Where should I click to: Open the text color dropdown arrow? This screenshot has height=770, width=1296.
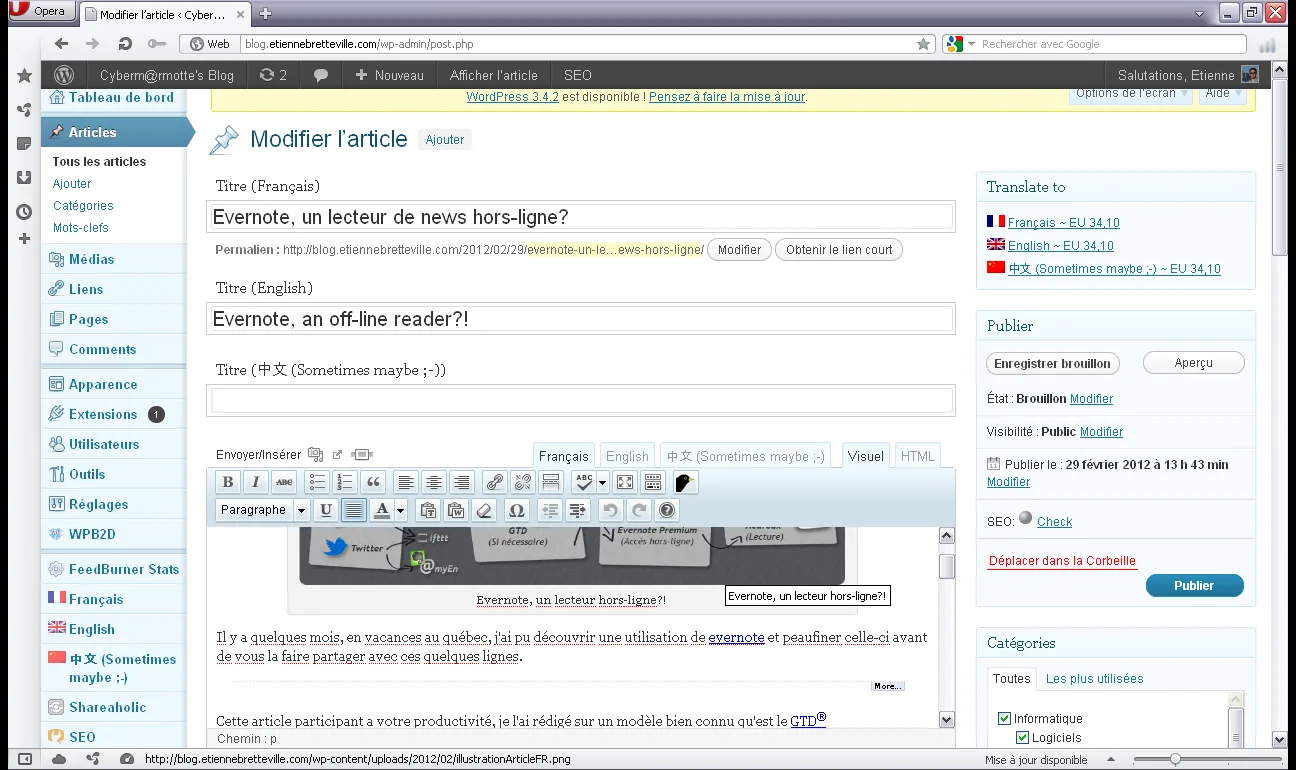coord(400,510)
